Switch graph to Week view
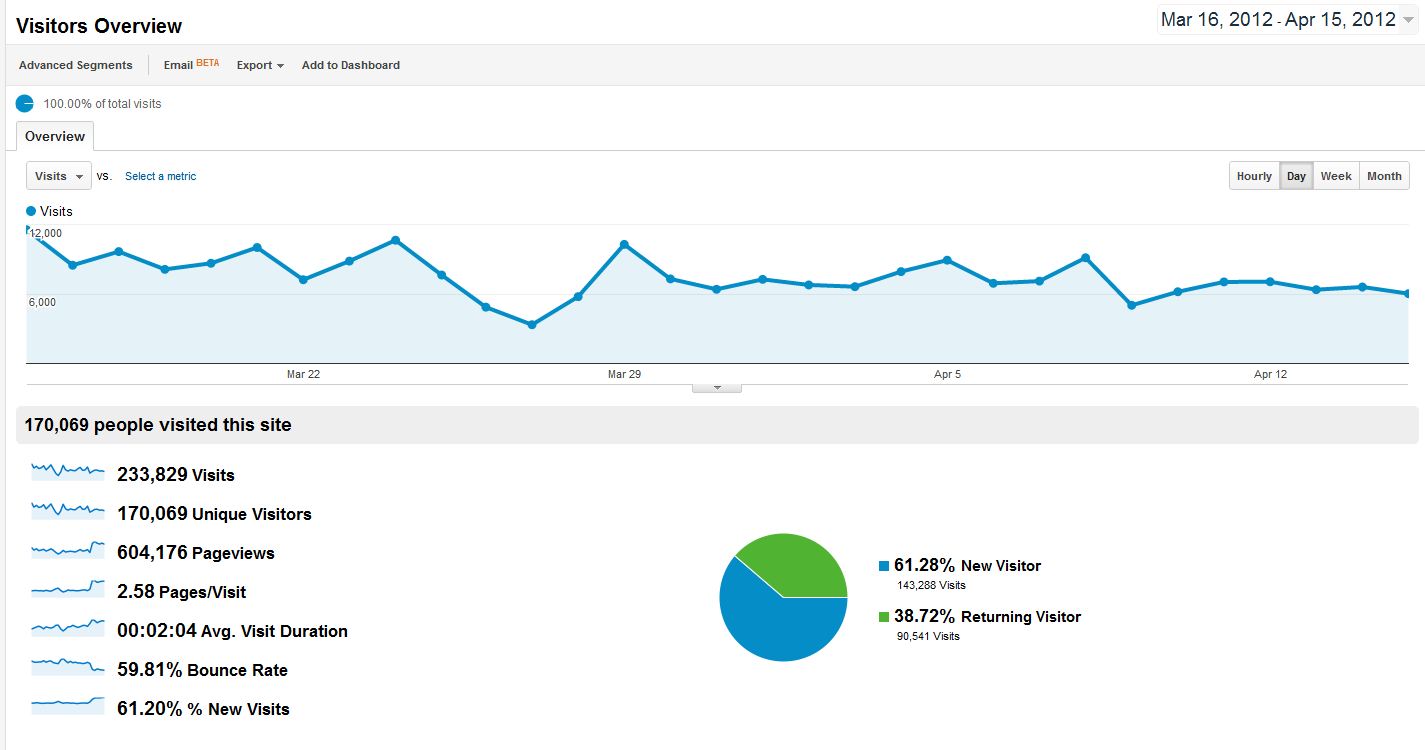 (1336, 176)
